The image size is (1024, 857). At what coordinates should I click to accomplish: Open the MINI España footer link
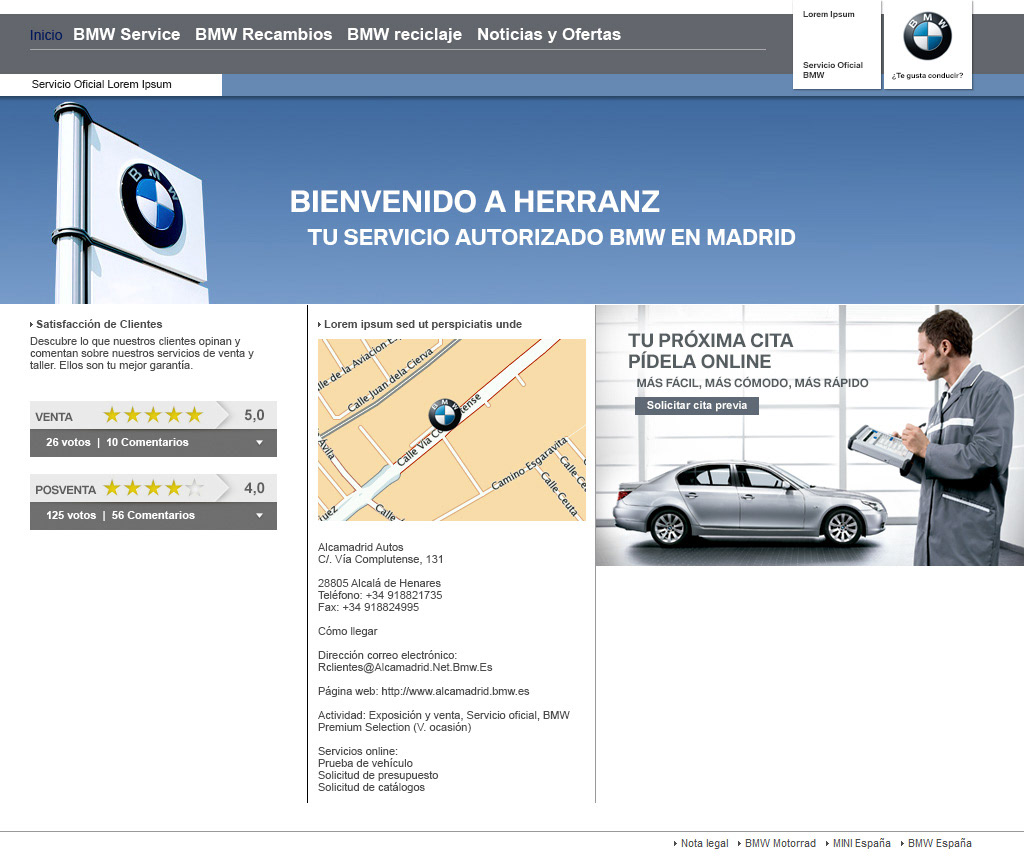[861, 843]
